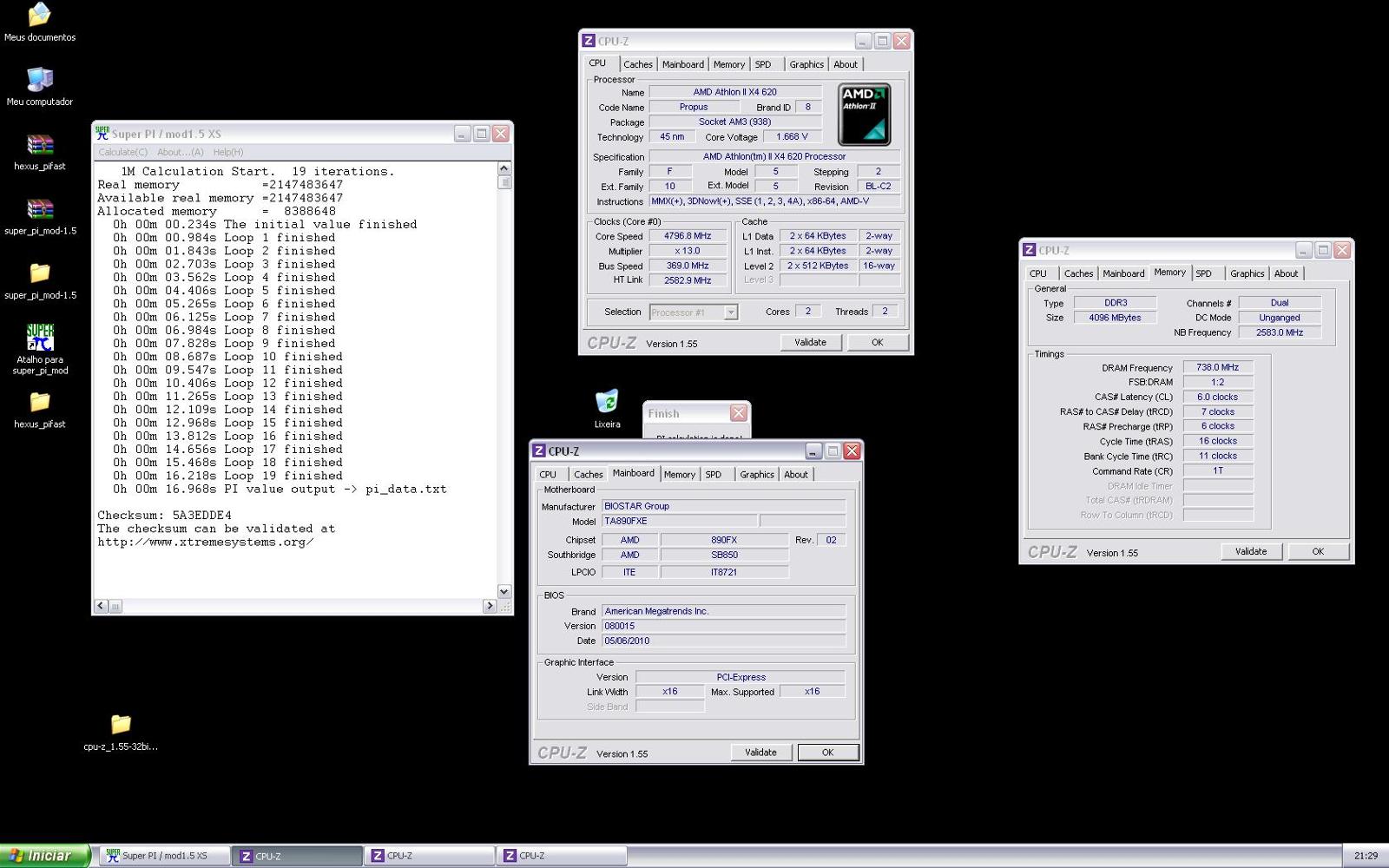Open CPU tab in Mainboard CPU-Z window

coord(548,475)
